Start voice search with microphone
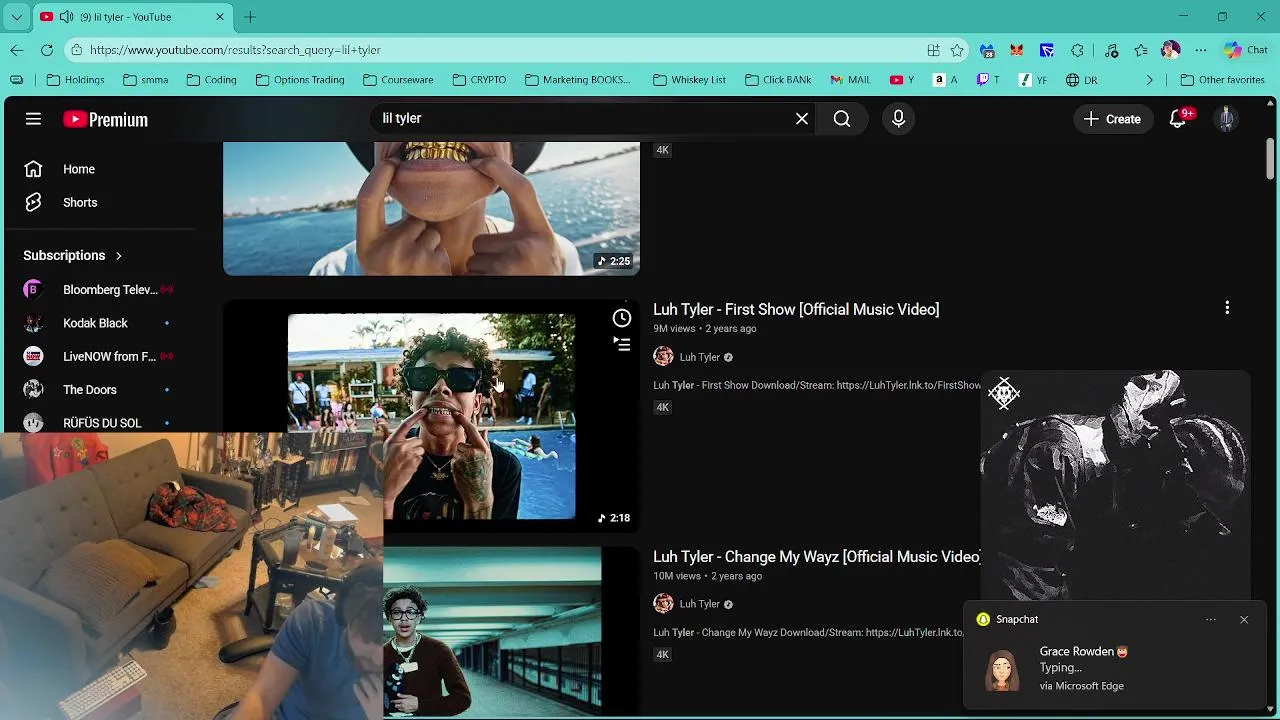 click(x=898, y=119)
